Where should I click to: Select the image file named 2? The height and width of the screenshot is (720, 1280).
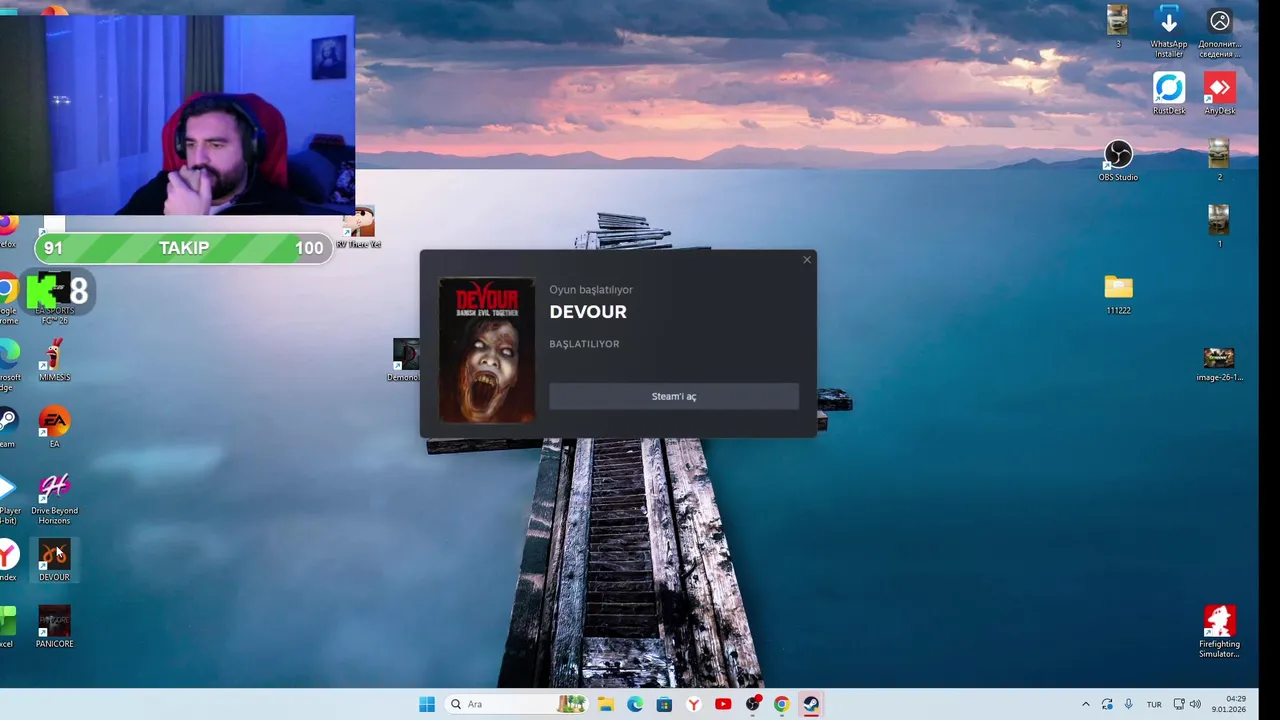tap(1219, 161)
